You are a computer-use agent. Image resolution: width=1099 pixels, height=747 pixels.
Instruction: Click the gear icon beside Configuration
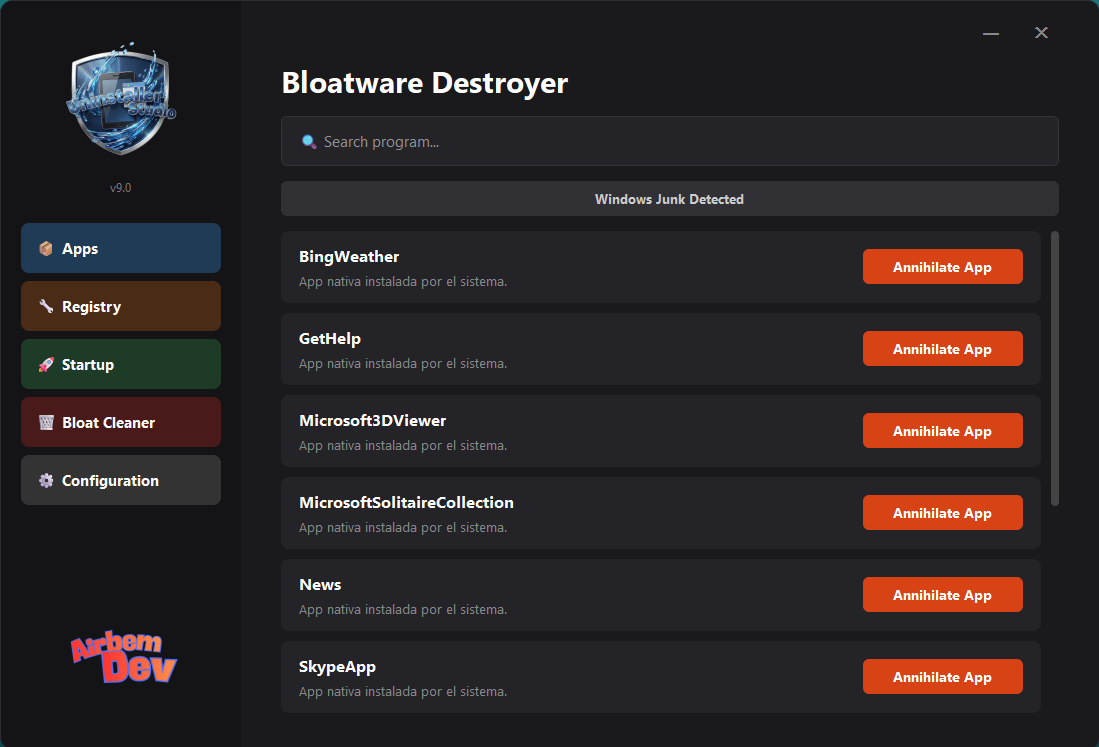click(46, 481)
